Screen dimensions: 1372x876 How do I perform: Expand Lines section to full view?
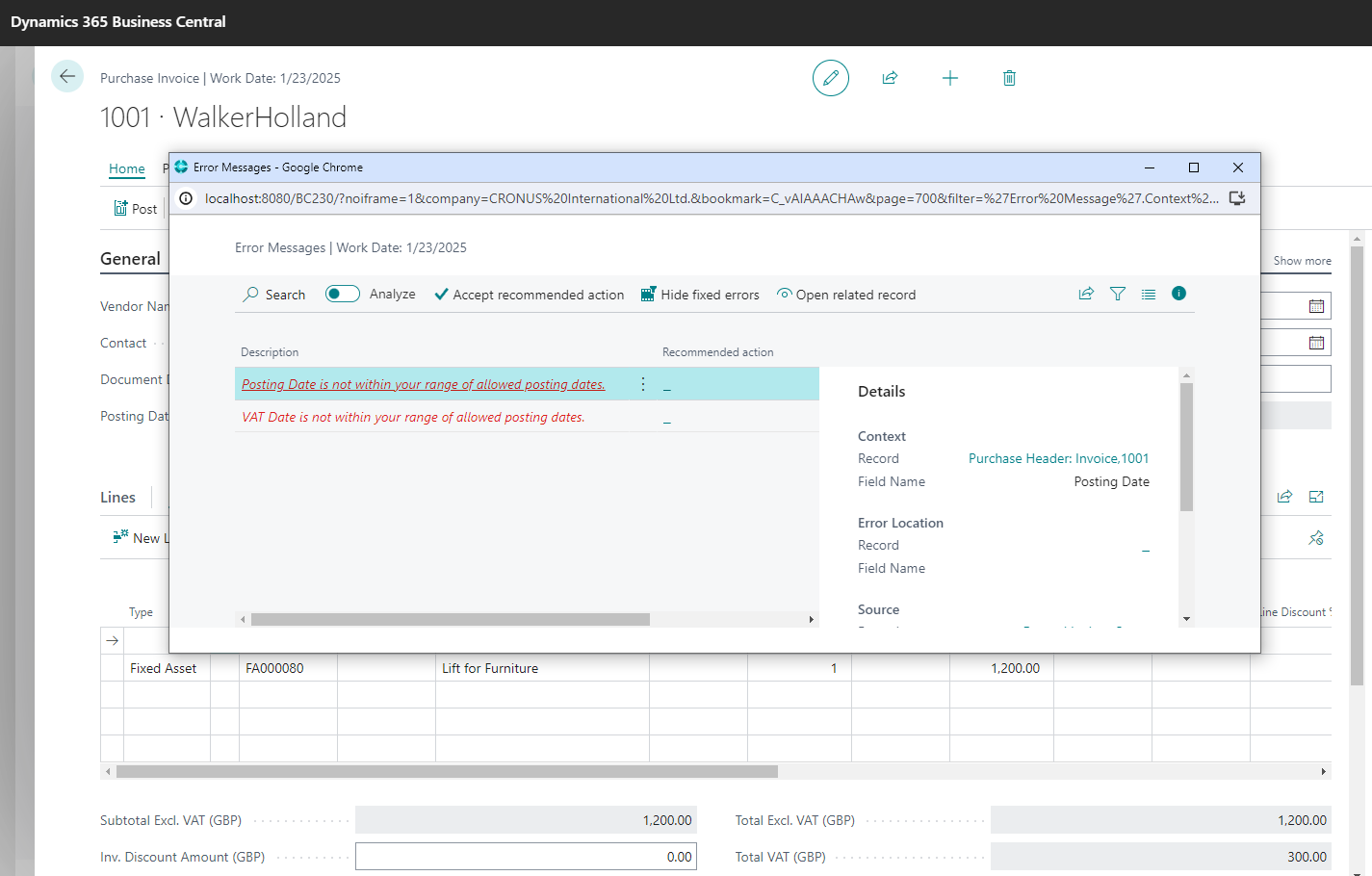click(1316, 497)
